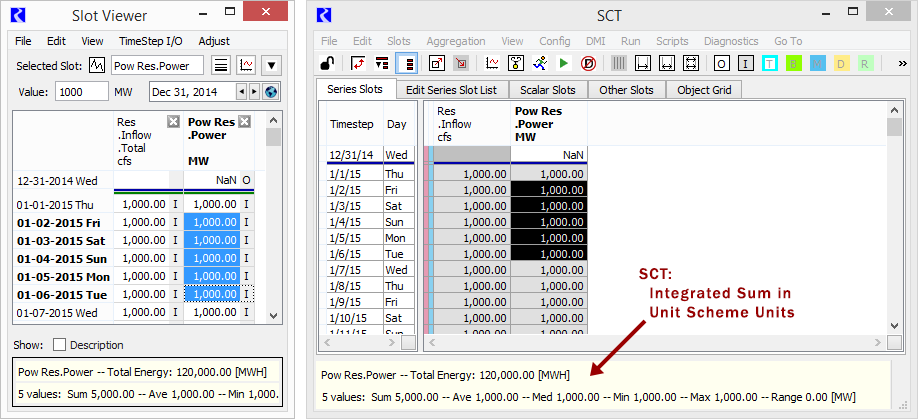Click the column-width right-arrow icon
The width and height of the screenshot is (918, 419).
point(643,63)
